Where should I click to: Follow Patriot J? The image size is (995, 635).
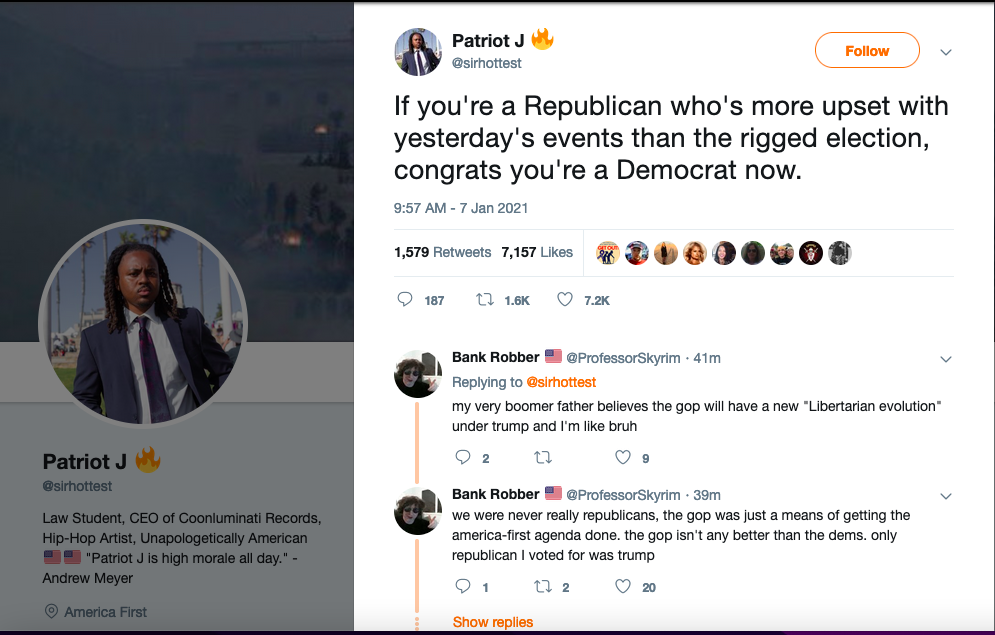coord(867,51)
